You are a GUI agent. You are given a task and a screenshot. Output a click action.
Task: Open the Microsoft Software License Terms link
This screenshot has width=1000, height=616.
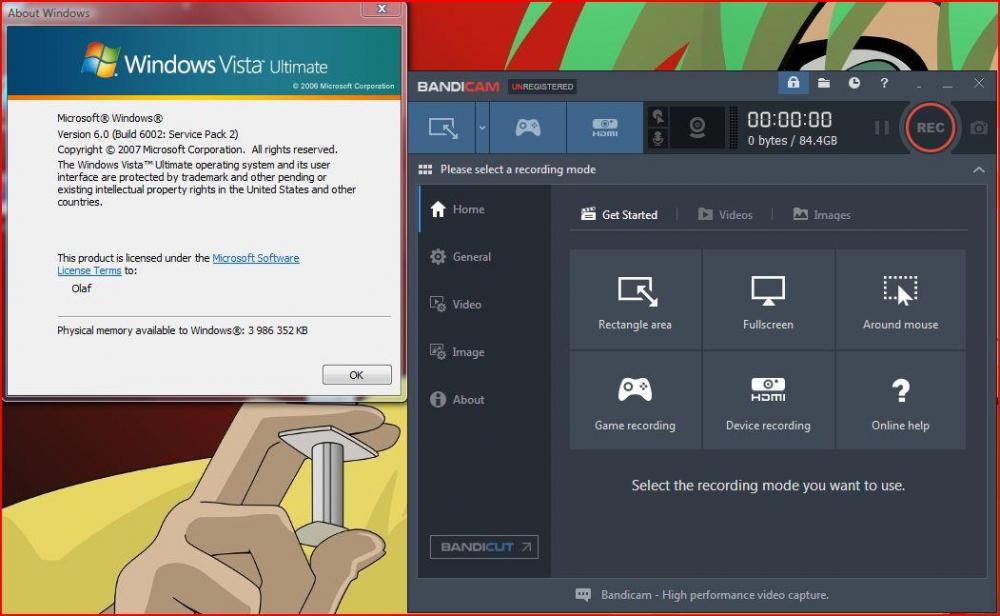(256, 258)
